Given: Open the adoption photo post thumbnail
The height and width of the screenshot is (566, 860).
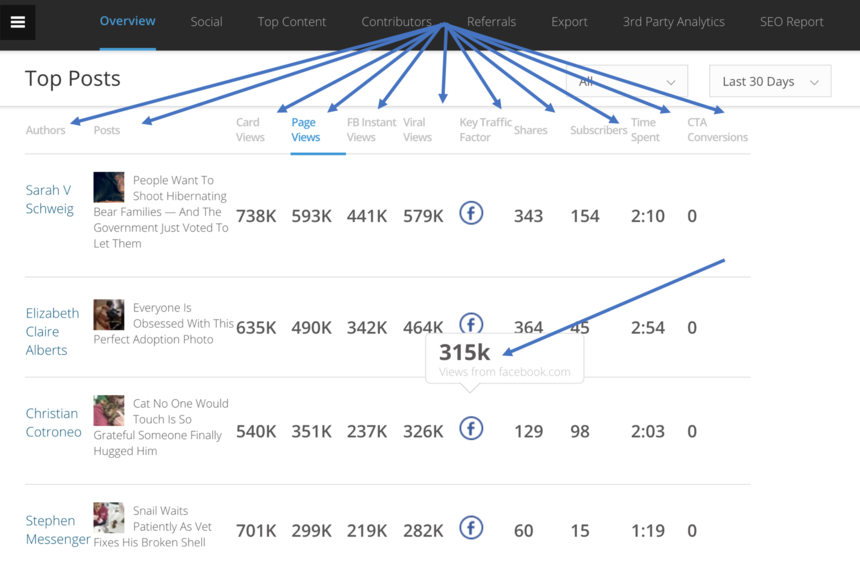Looking at the screenshot, I should [109, 315].
